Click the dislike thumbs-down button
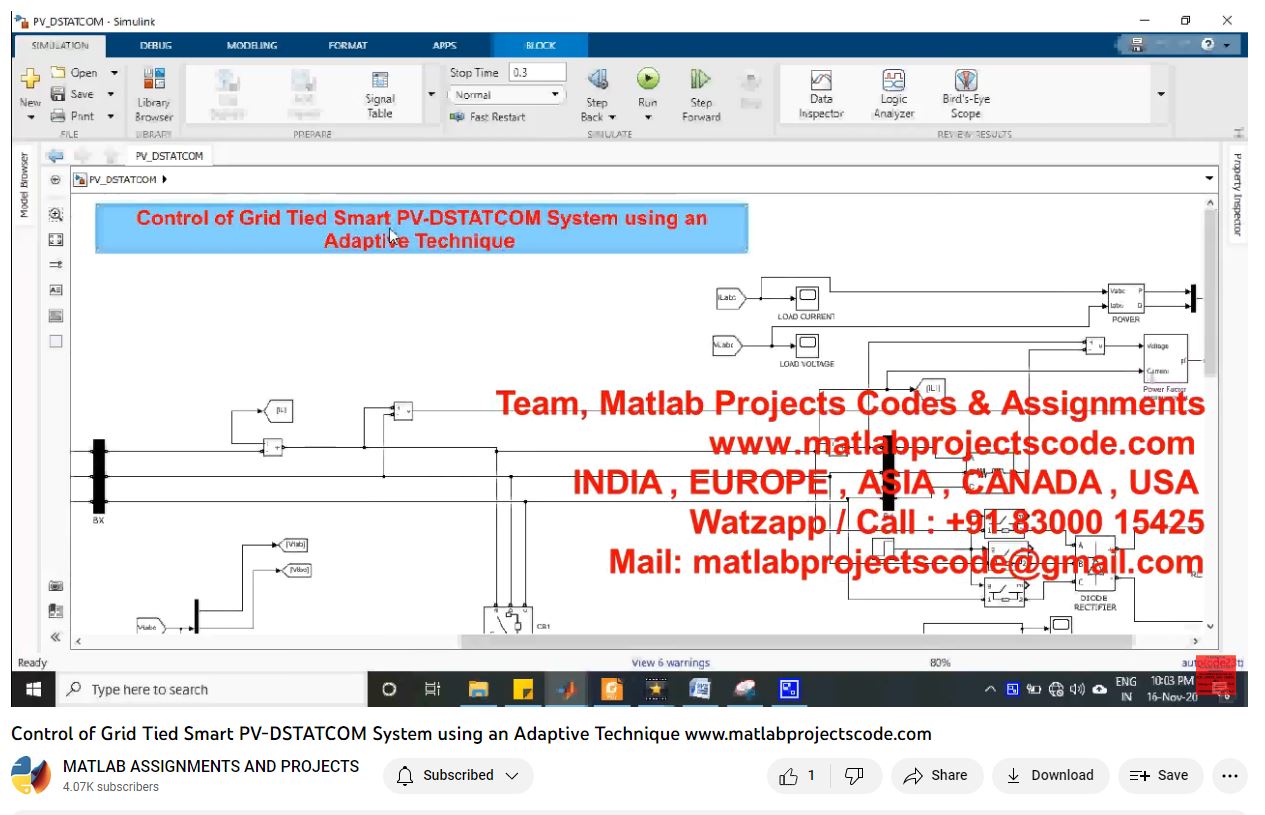 pyautogui.click(x=855, y=776)
